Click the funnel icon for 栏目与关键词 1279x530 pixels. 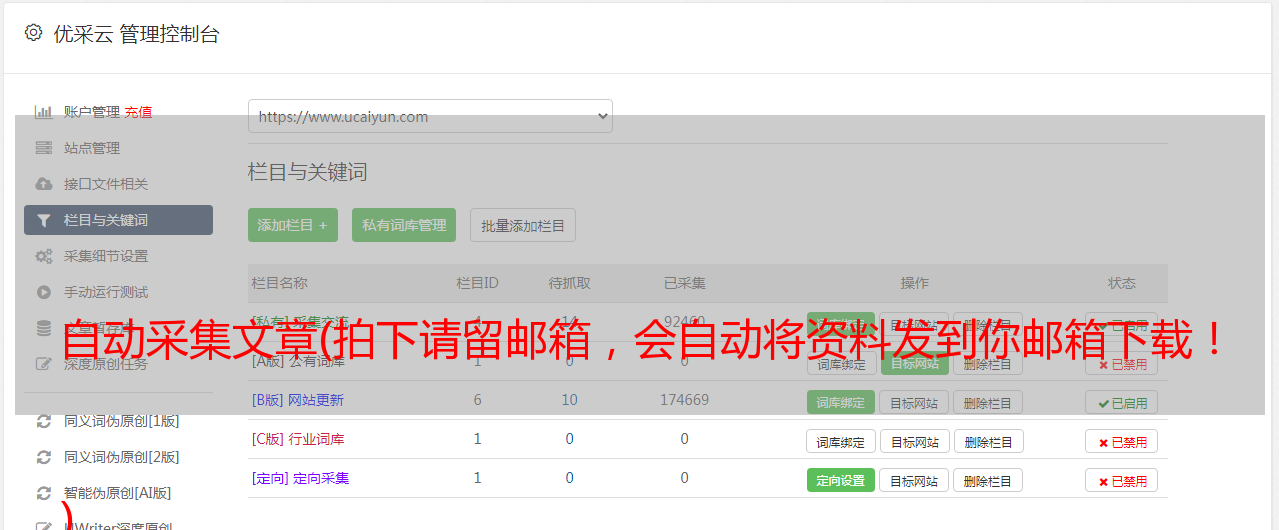[44, 220]
